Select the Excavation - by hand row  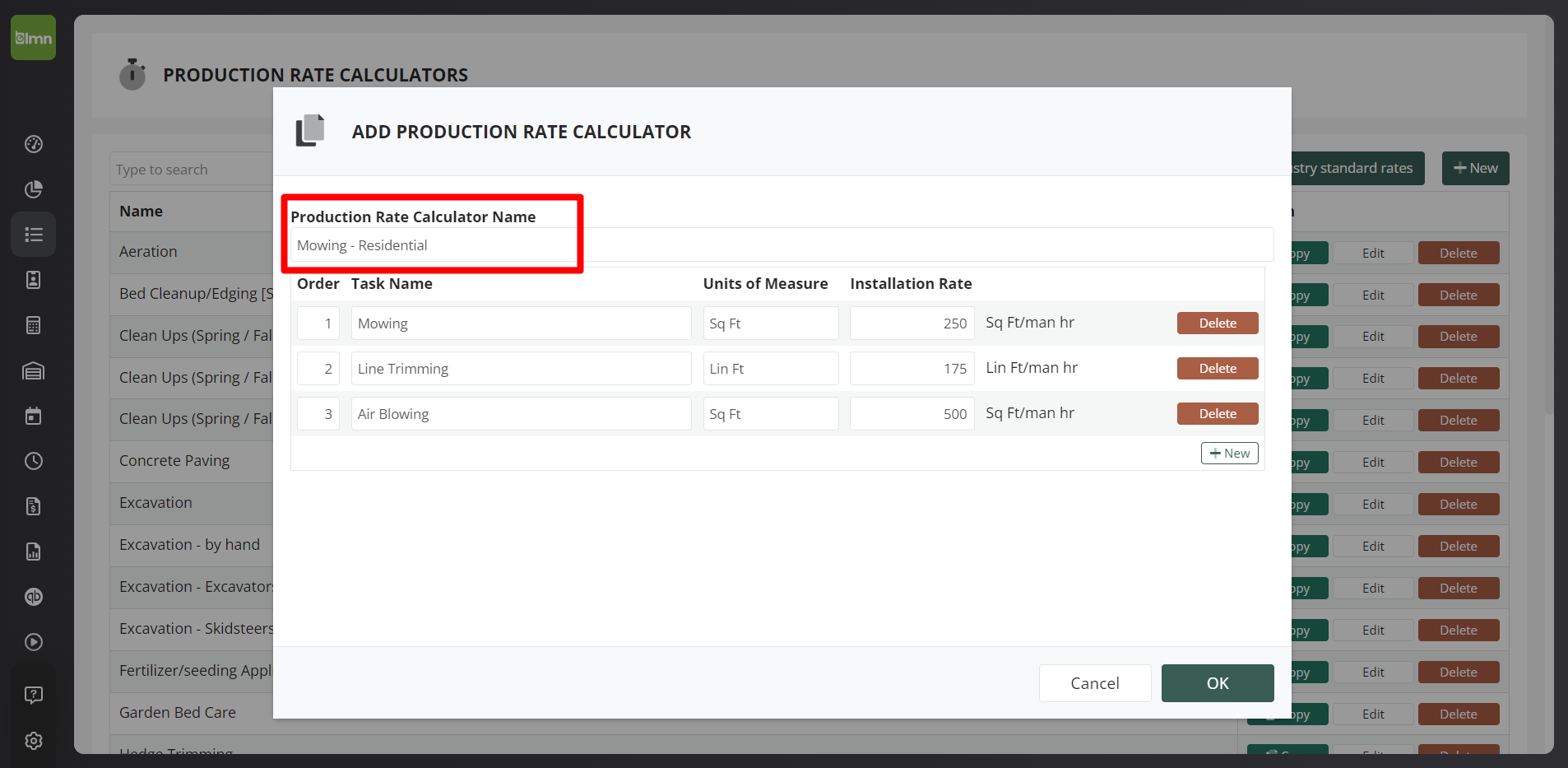pos(189,545)
